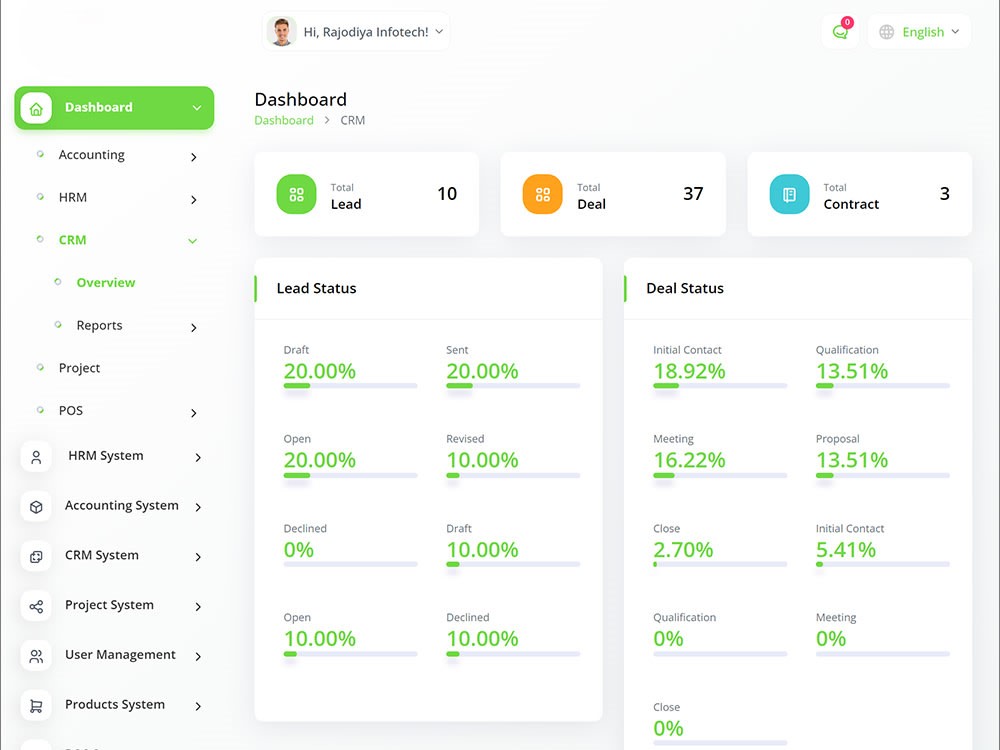Open the HRM System menu item
Image resolution: width=1000 pixels, height=750 pixels.
click(106, 456)
